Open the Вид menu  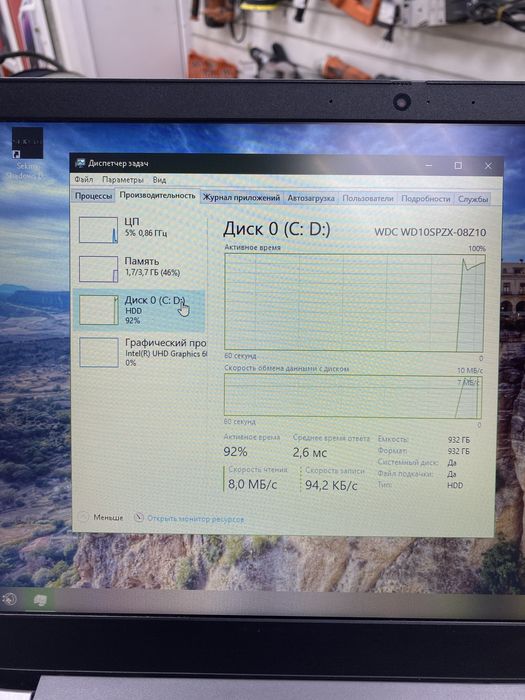click(159, 180)
